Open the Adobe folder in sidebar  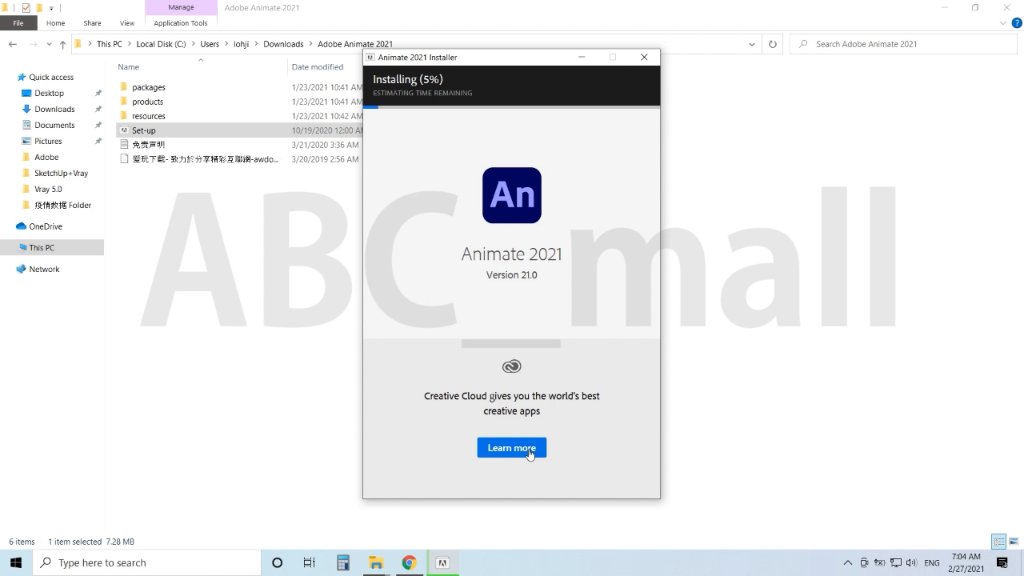click(x=46, y=157)
